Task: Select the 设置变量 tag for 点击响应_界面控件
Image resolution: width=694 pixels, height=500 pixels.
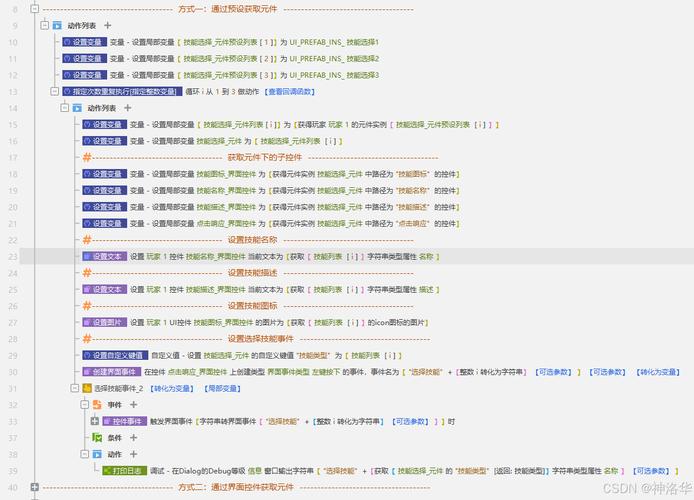Action: [104, 223]
